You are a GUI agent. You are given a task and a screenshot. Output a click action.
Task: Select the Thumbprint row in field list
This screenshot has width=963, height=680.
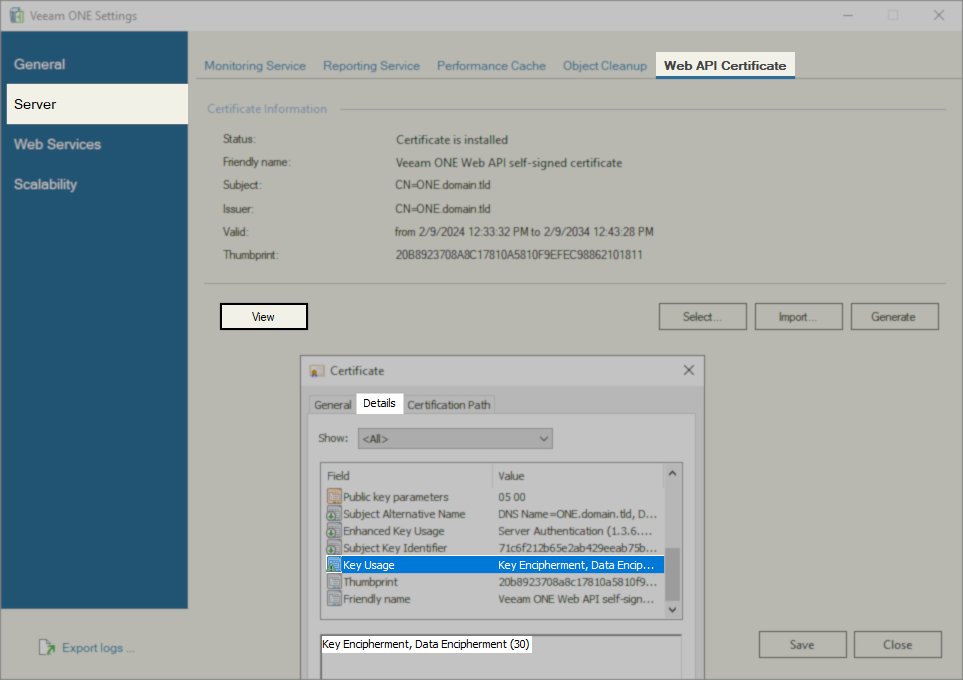click(495, 582)
